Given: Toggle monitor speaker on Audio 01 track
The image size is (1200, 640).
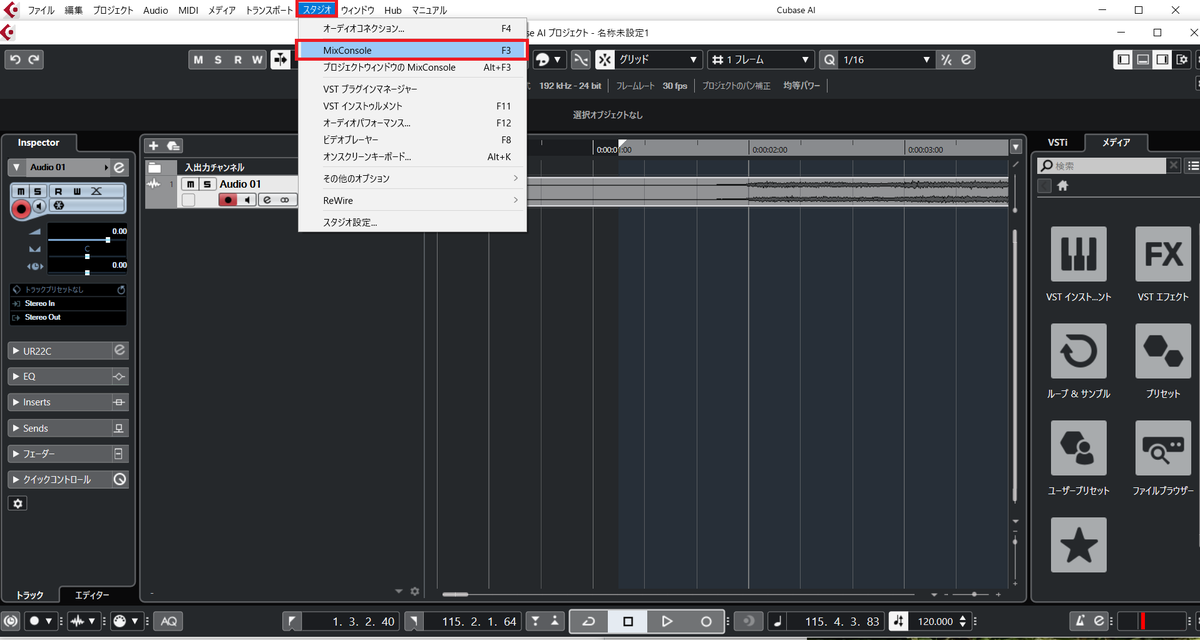Looking at the screenshot, I should pyautogui.click(x=247, y=200).
